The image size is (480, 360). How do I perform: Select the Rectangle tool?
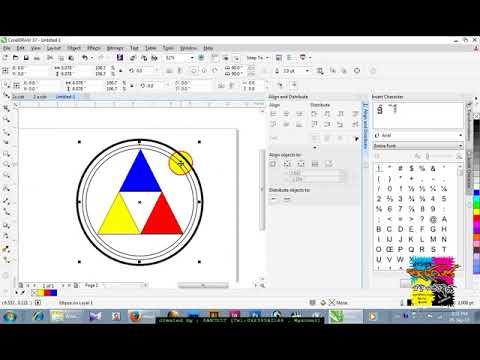point(6,154)
